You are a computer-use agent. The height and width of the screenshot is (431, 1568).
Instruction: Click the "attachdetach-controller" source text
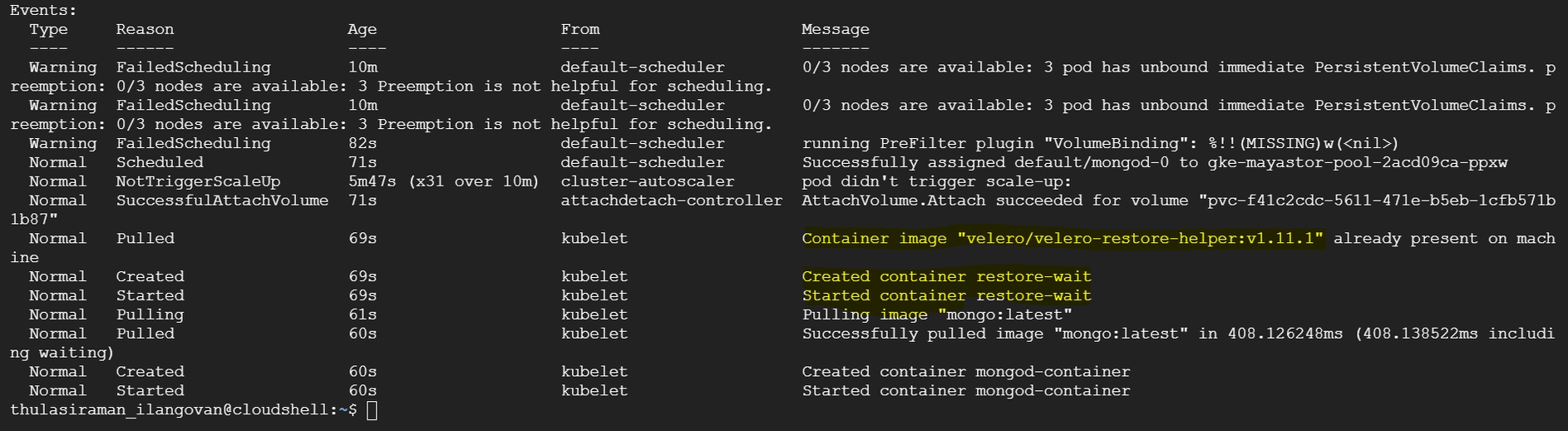671,201
